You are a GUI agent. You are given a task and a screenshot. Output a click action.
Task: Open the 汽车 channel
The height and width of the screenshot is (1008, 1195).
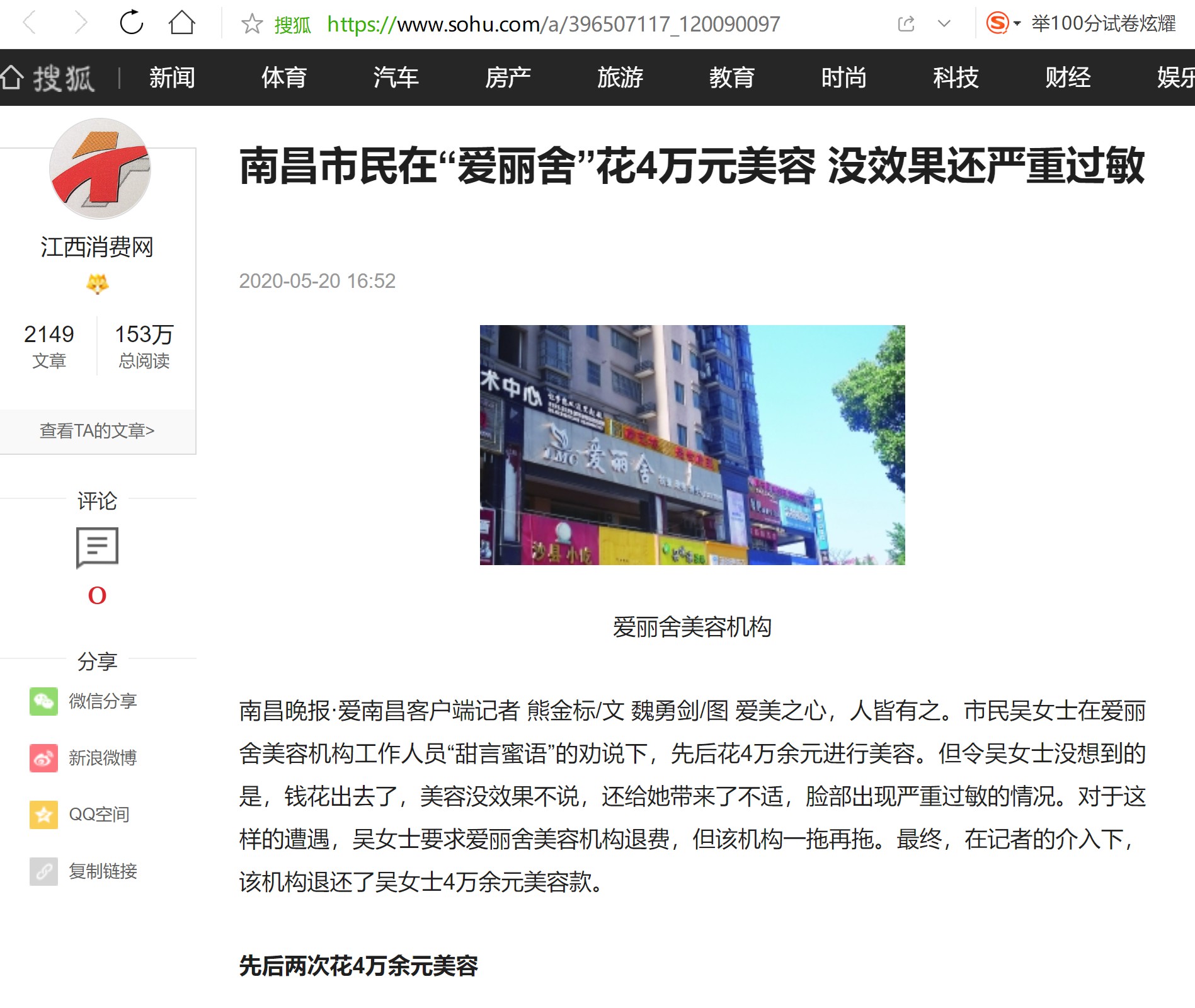(396, 77)
